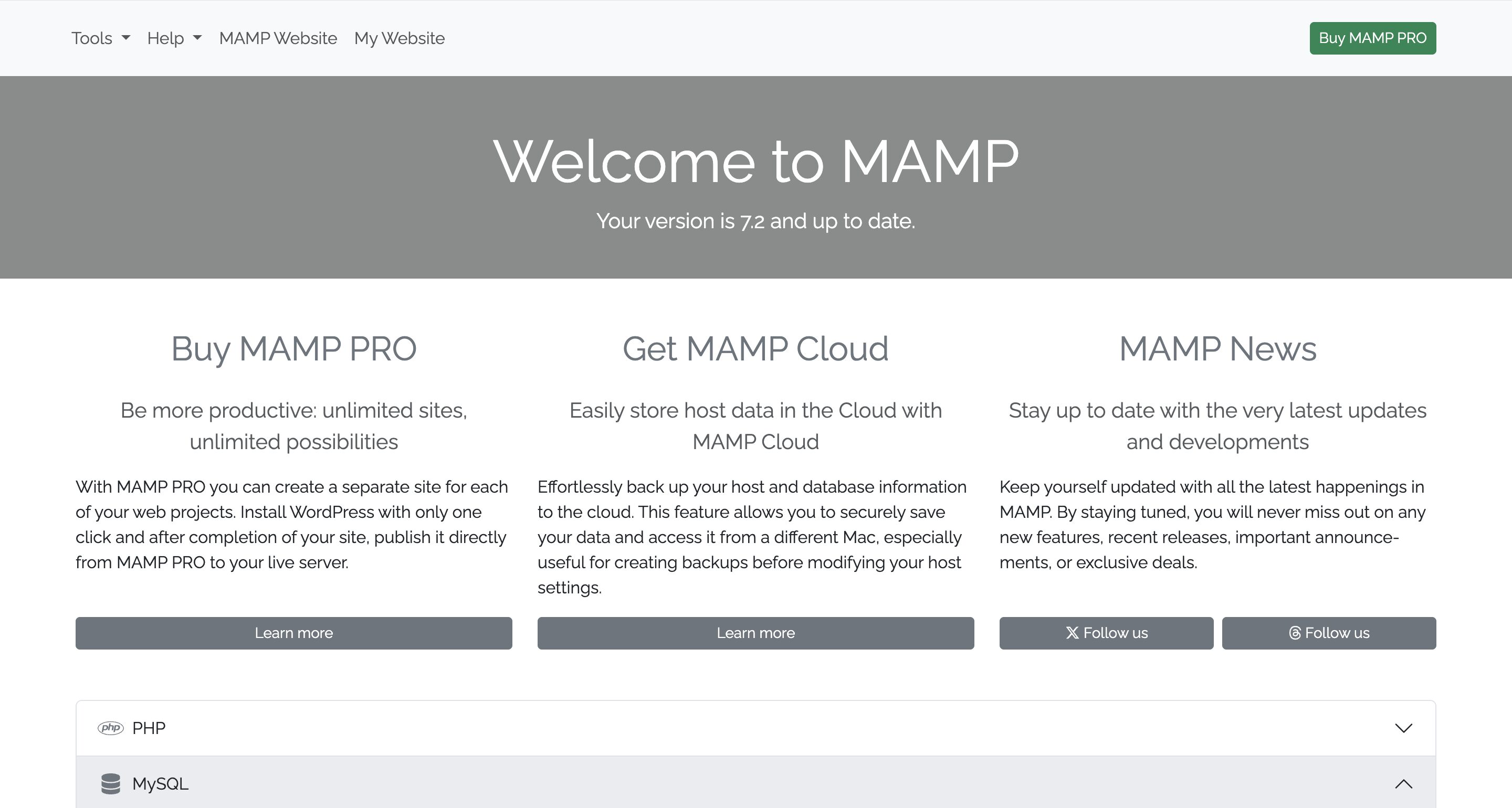Click the MAMP News heading

1217,348
